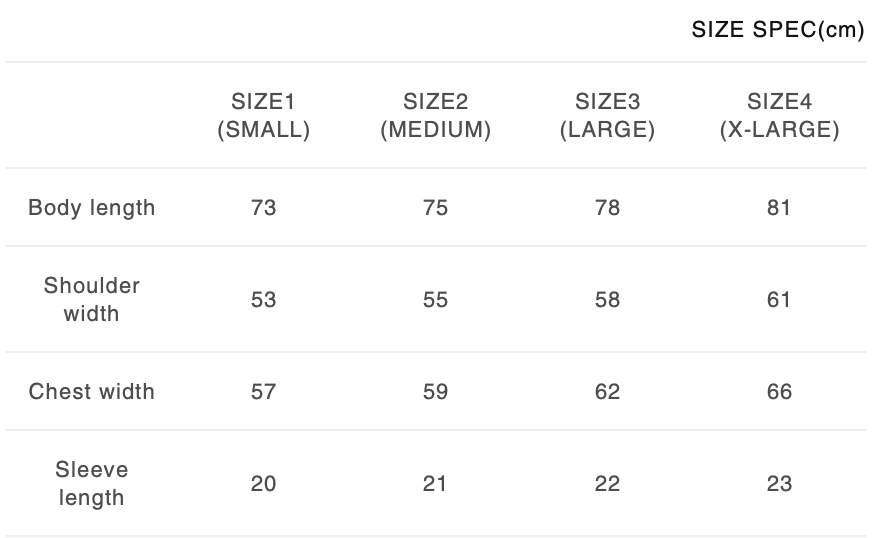The height and width of the screenshot is (538, 888).
Task: Click chest width value 62 for Large
Action: pyautogui.click(x=607, y=392)
